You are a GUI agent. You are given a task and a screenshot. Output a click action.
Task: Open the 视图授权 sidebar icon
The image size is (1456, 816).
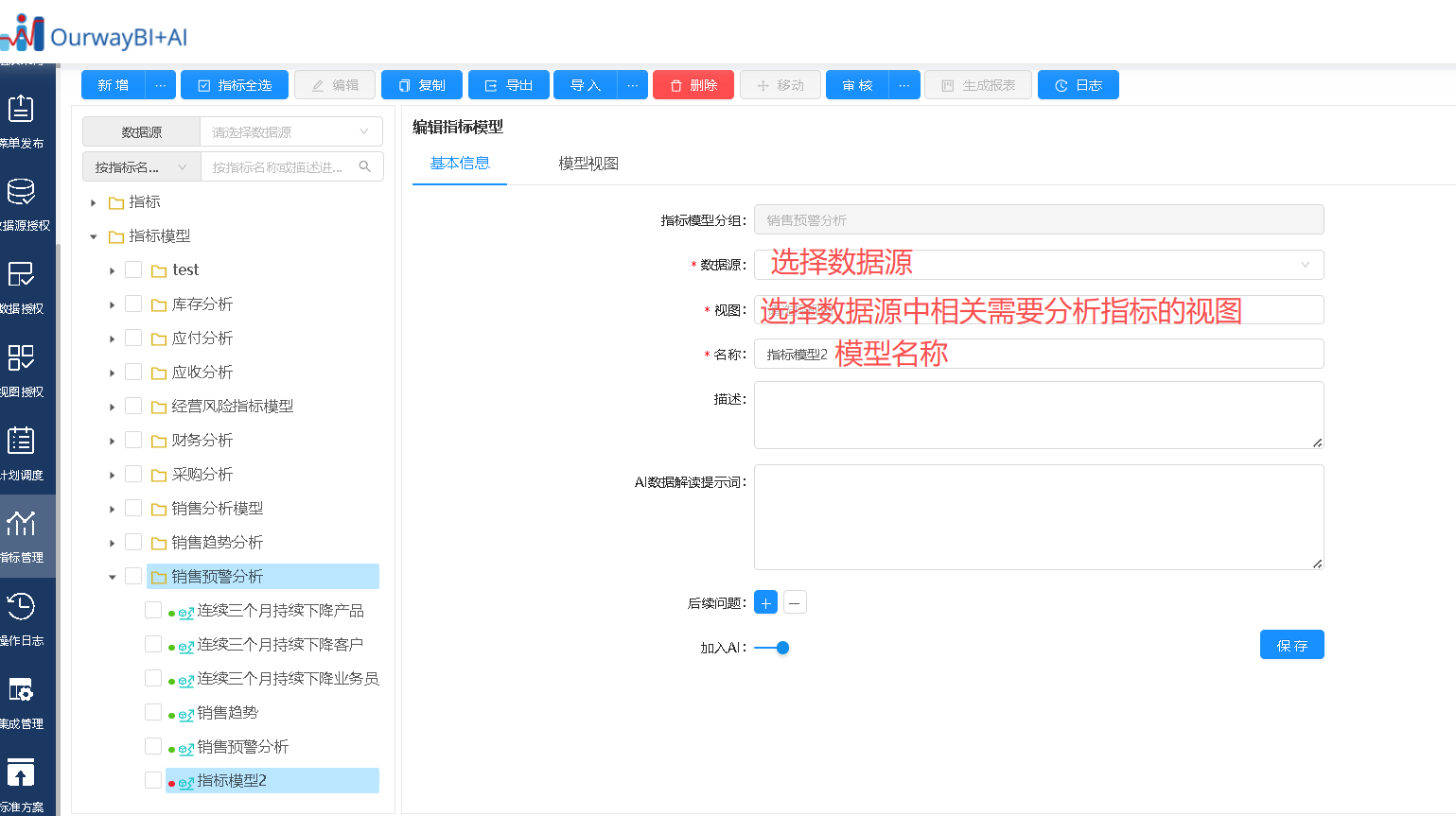tap(21, 358)
